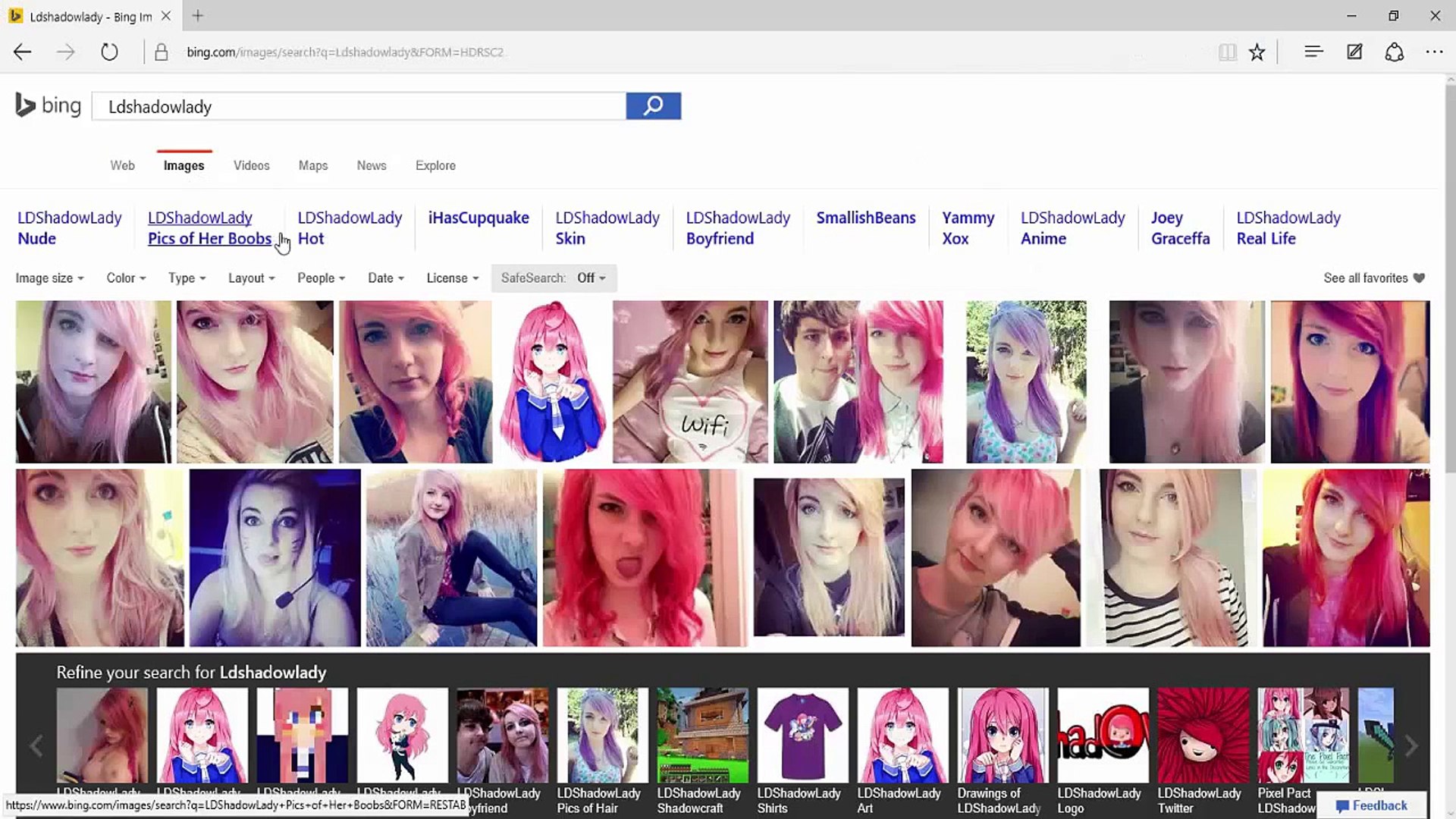
Task: Open the More actions ellipsis menu
Action: [1433, 52]
